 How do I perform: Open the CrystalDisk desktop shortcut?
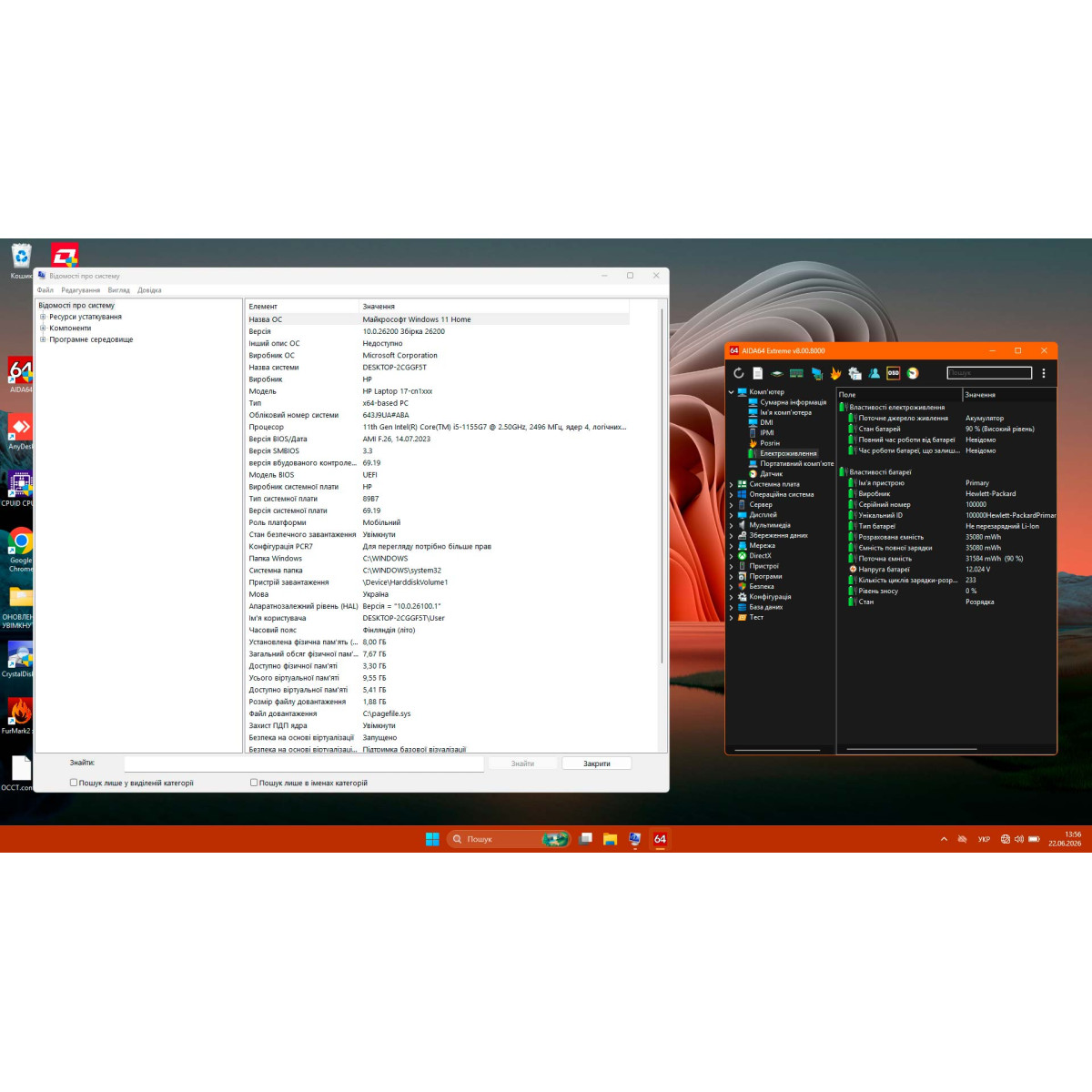click(x=18, y=660)
